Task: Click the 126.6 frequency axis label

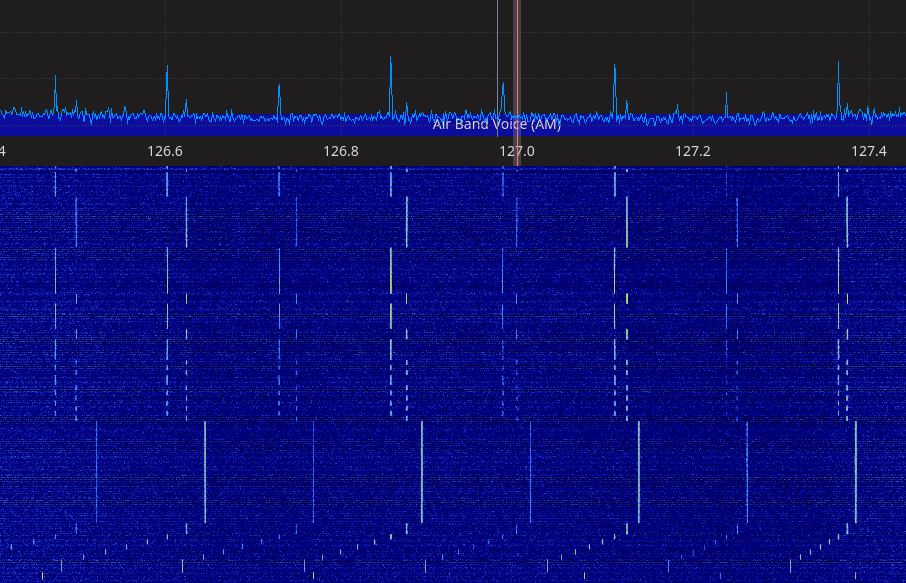Action: pyautogui.click(x=165, y=151)
